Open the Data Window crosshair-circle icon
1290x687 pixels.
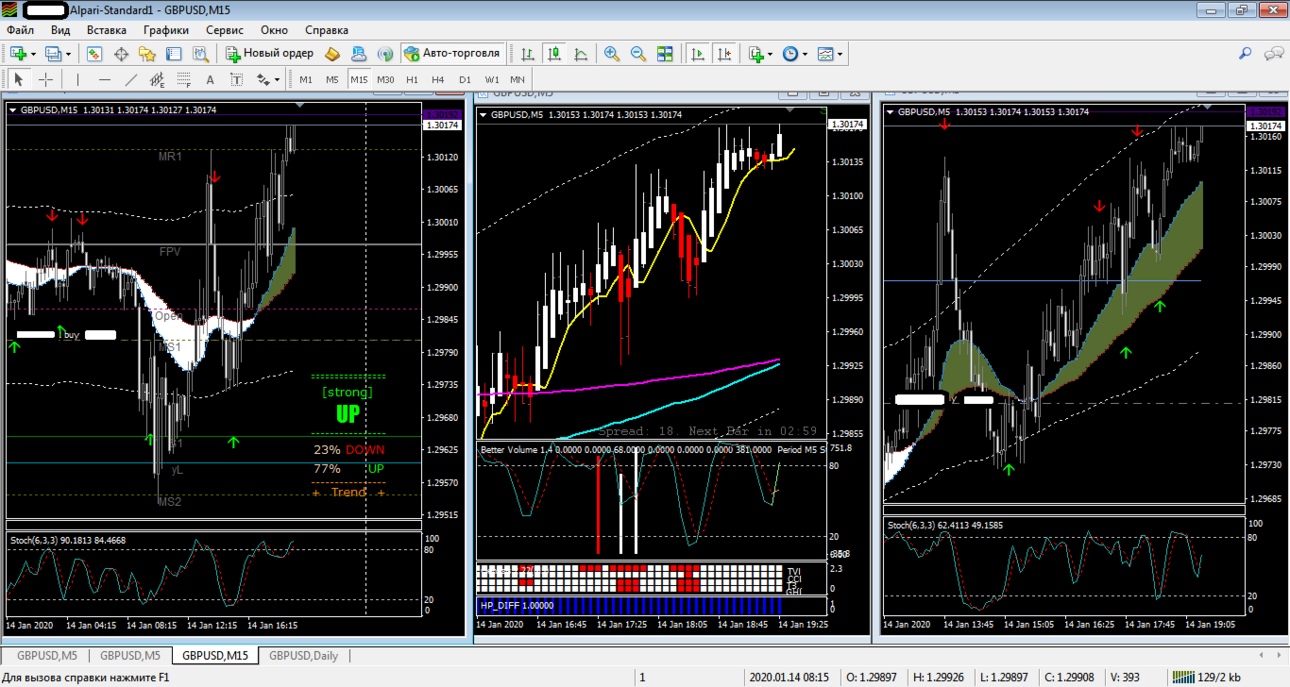pos(121,54)
